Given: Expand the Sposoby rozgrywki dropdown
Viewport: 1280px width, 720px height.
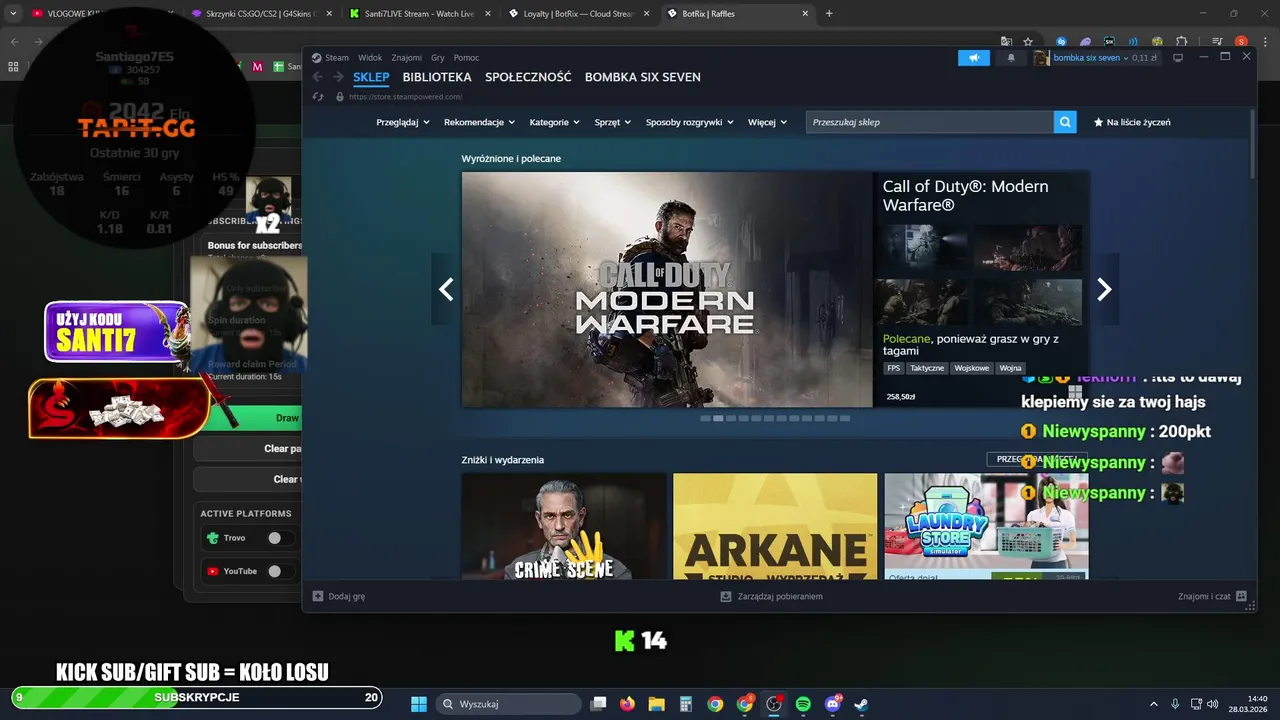Looking at the screenshot, I should tap(690, 122).
